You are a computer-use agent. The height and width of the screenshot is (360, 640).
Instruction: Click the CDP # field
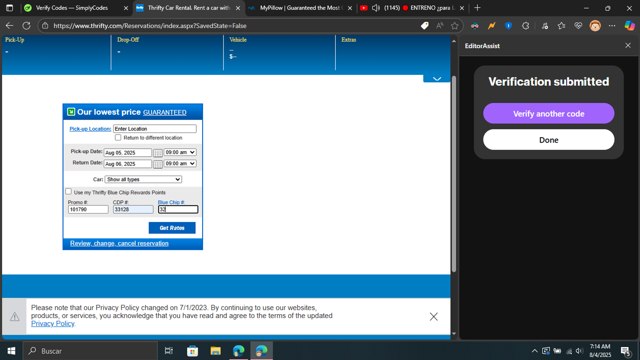click(x=133, y=209)
